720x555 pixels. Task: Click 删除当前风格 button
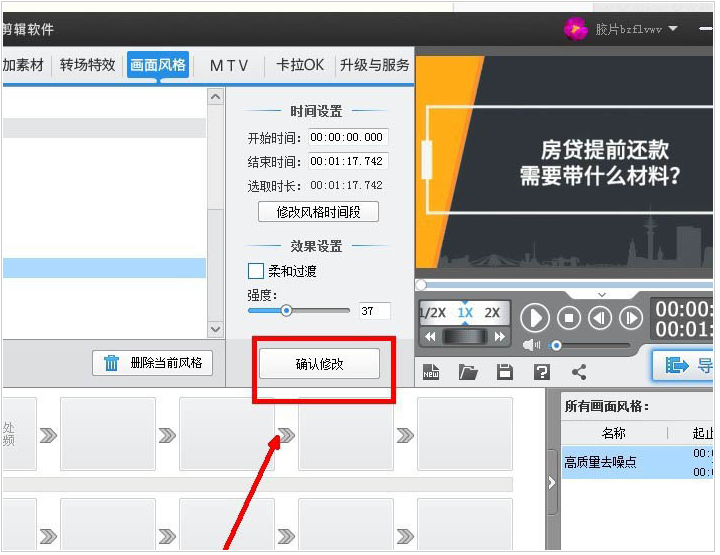tap(152, 363)
